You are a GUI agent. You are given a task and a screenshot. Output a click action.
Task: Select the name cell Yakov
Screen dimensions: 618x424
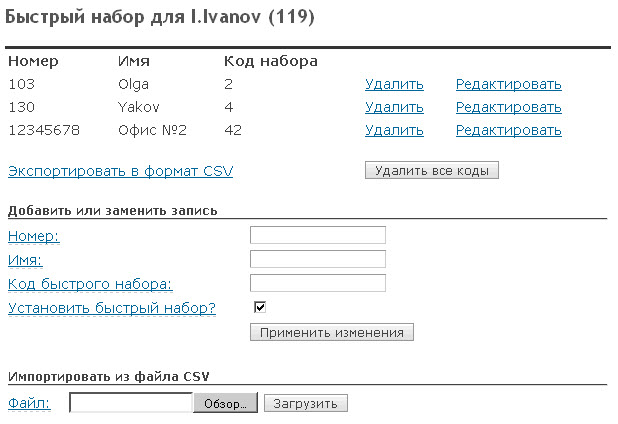pos(139,107)
